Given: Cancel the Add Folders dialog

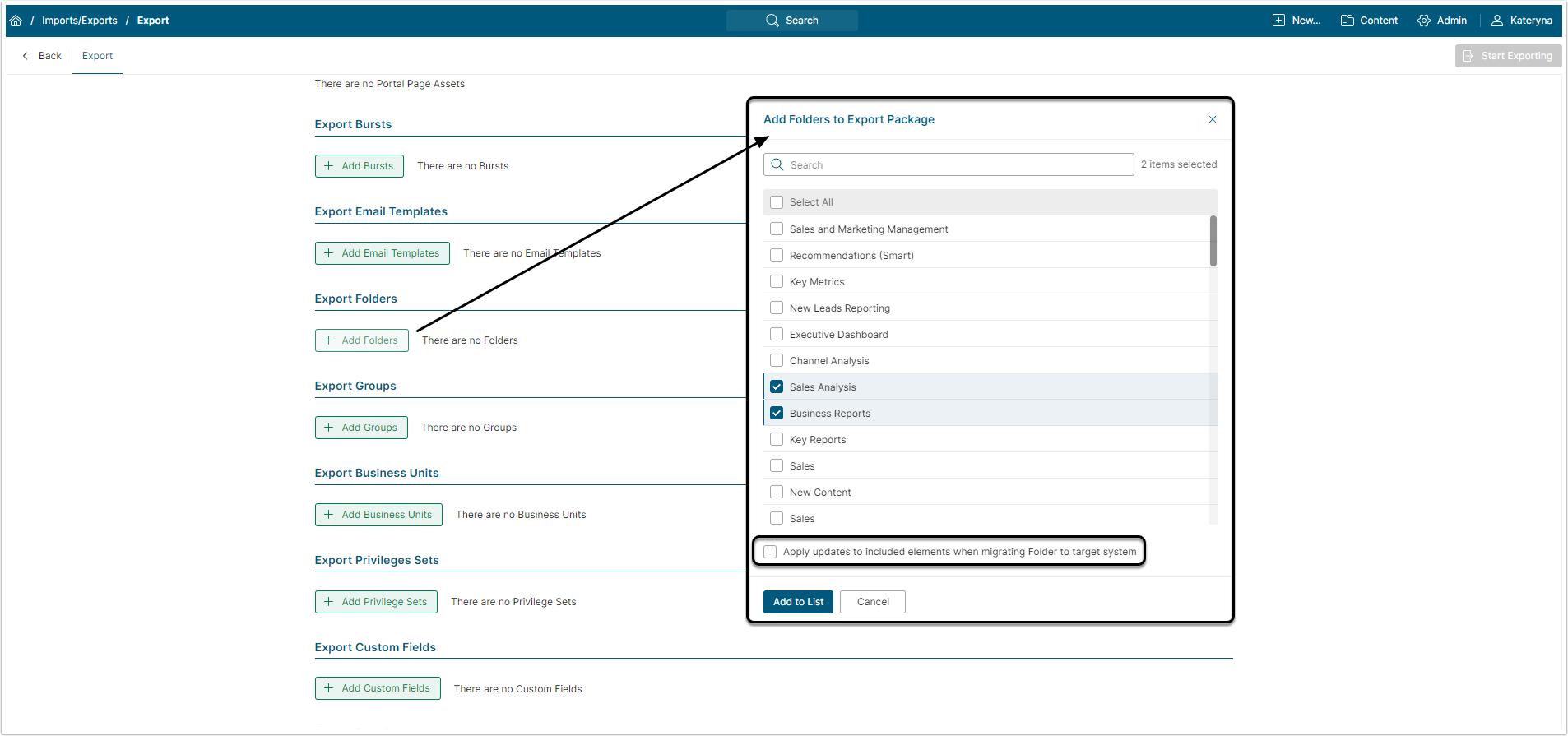Looking at the screenshot, I should [x=872, y=602].
